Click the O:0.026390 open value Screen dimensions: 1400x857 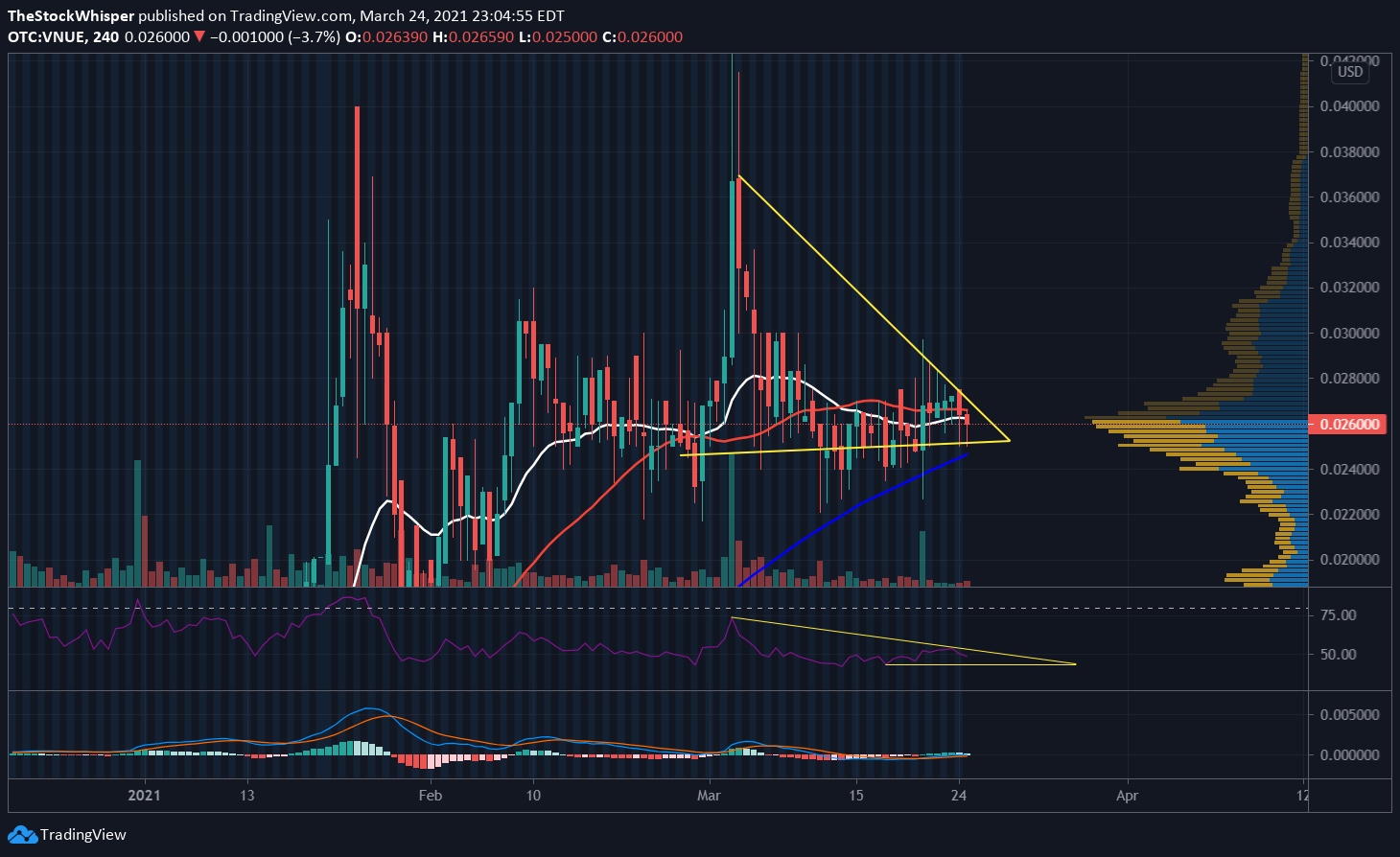pyautogui.click(x=387, y=37)
